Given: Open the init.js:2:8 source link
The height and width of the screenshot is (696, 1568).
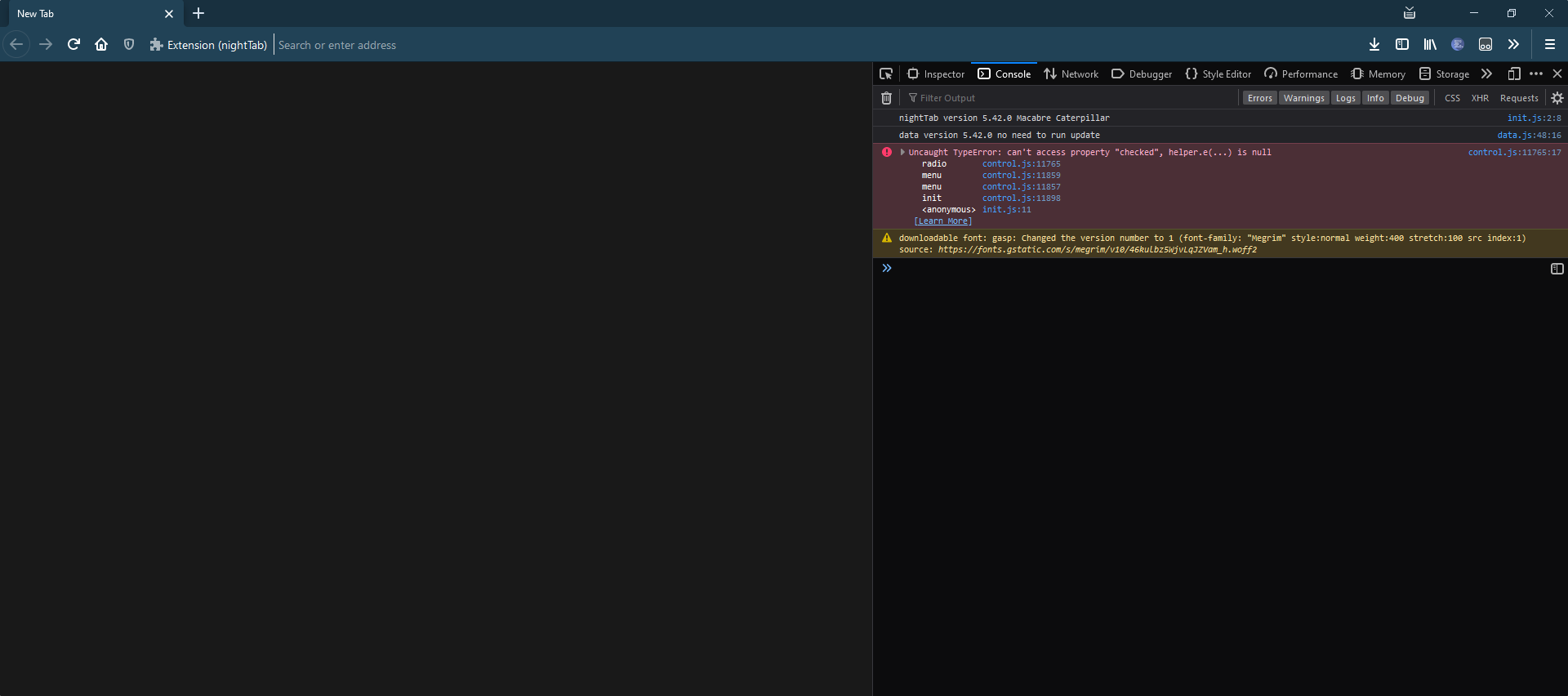Looking at the screenshot, I should [1534, 118].
